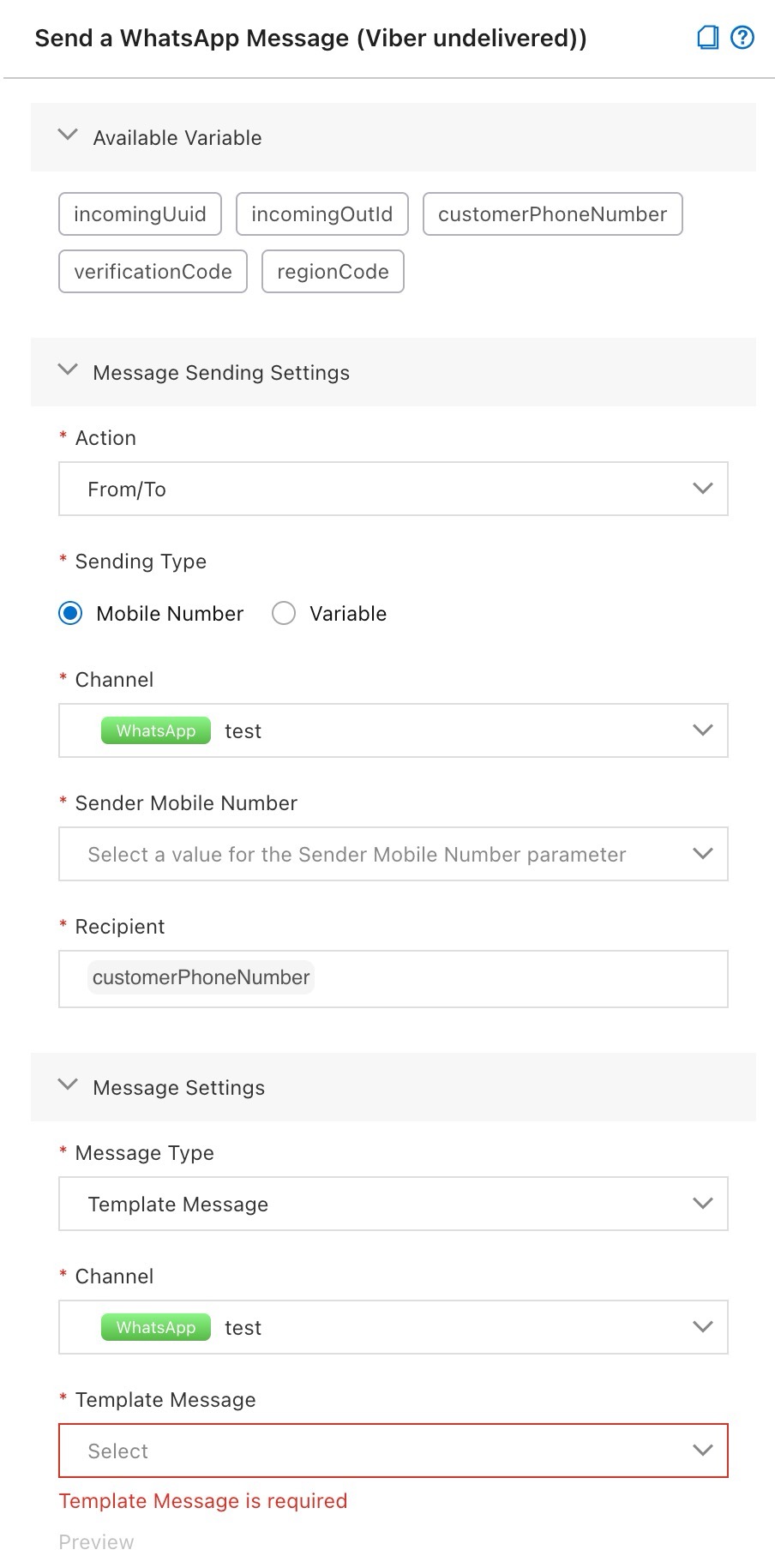The image size is (775, 1568).
Task: Open the Message Type dropdown
Action: [393, 1204]
